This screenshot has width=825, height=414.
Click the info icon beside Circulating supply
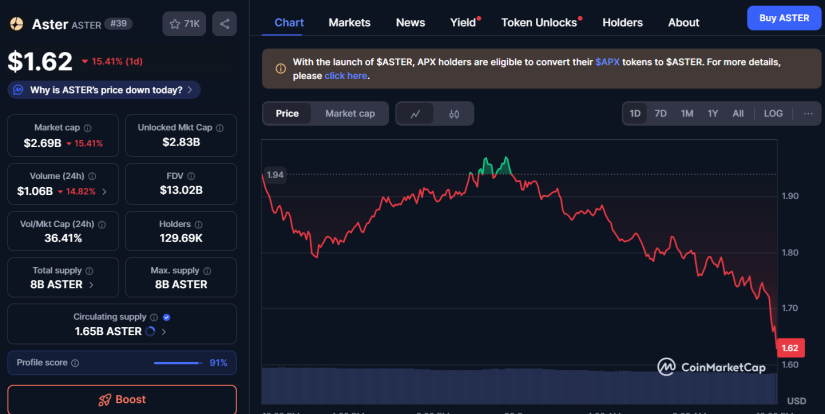point(154,317)
